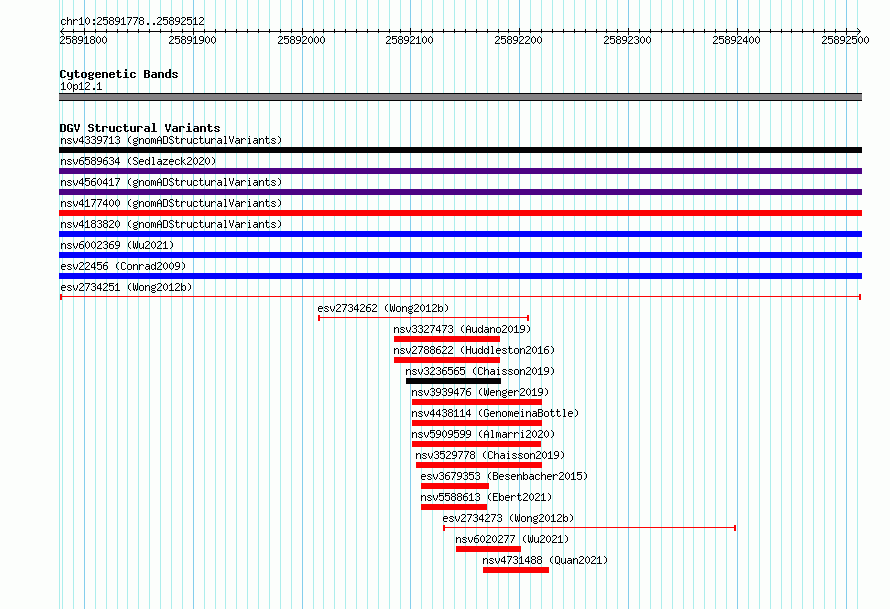890x609 pixels.
Task: Click the red bar under nsv2788622
Action: pyautogui.click(x=447, y=360)
